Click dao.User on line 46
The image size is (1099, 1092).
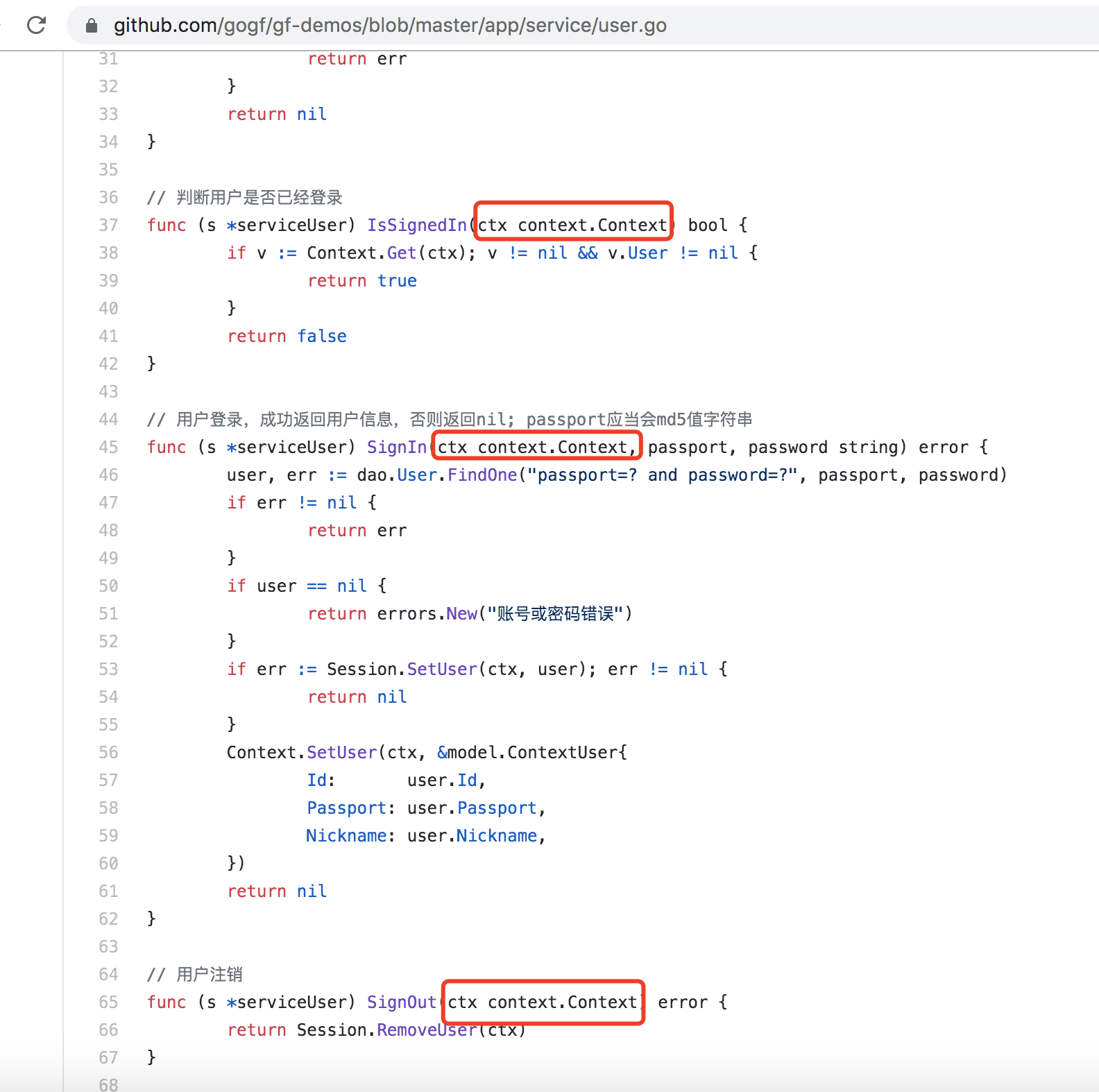click(397, 475)
